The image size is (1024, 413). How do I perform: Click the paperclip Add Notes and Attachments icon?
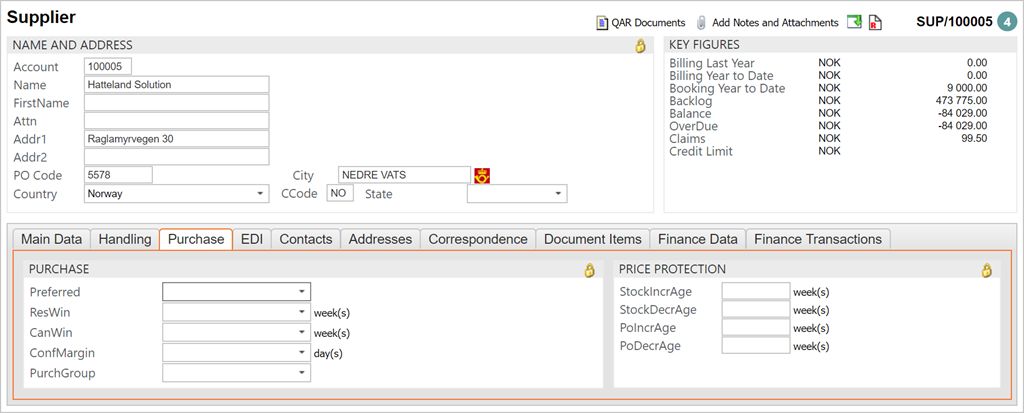pyautogui.click(x=701, y=22)
